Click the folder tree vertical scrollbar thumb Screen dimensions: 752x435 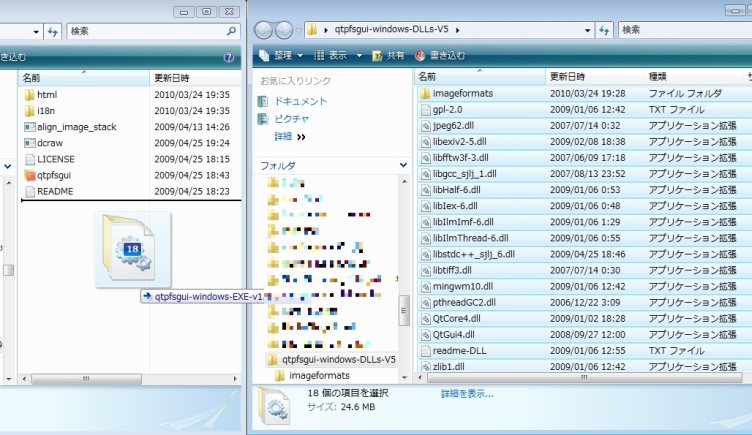click(x=404, y=311)
